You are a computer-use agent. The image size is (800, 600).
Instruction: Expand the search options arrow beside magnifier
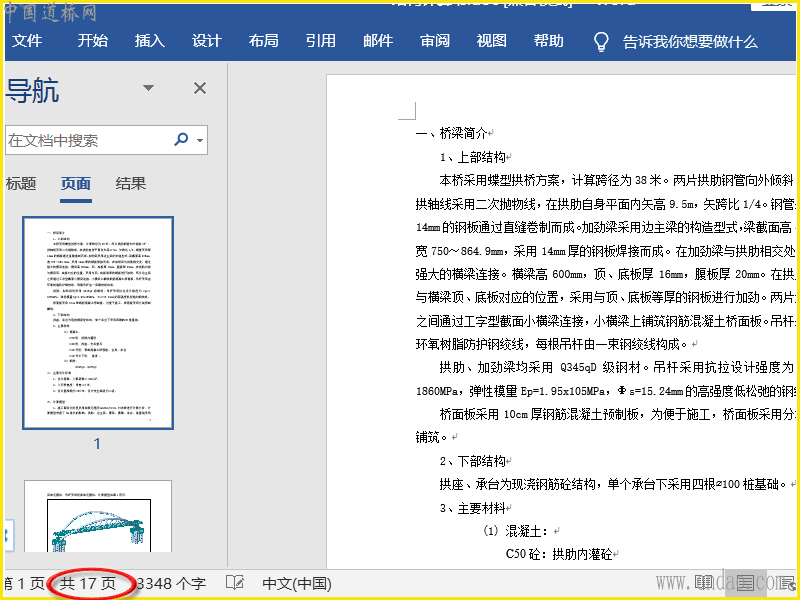(x=200, y=140)
